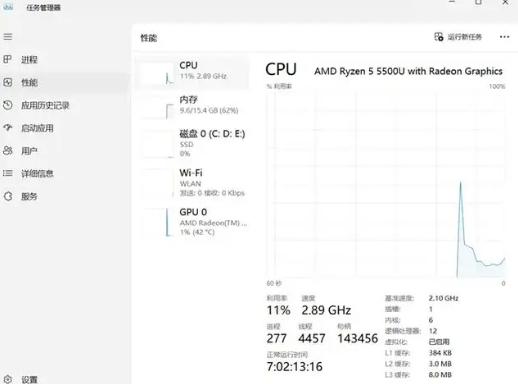Screen dimensions: 518x384
Task: Select the Wi-Fi WLAN entry
Action: click(x=193, y=183)
